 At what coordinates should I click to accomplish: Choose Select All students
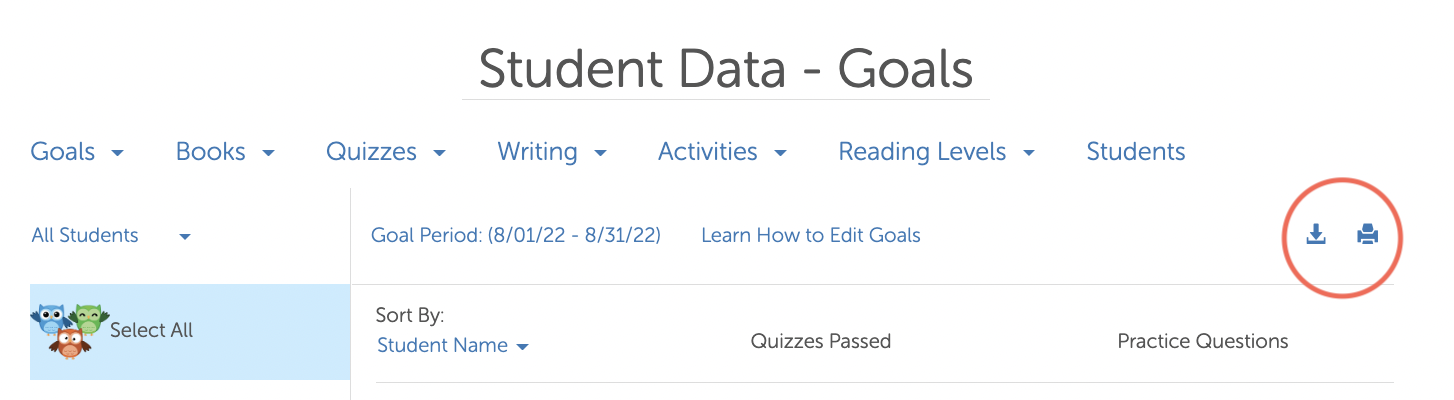[x=152, y=330]
